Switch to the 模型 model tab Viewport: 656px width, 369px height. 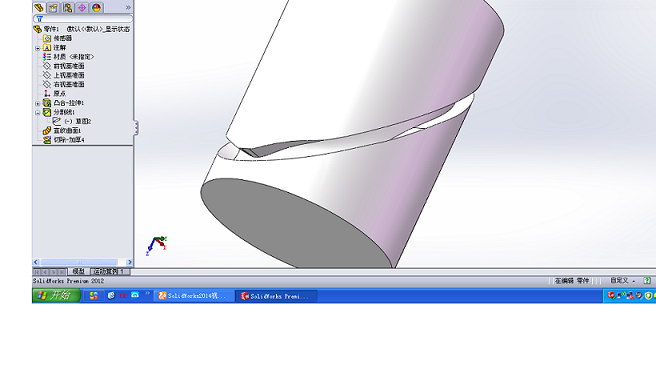point(79,272)
